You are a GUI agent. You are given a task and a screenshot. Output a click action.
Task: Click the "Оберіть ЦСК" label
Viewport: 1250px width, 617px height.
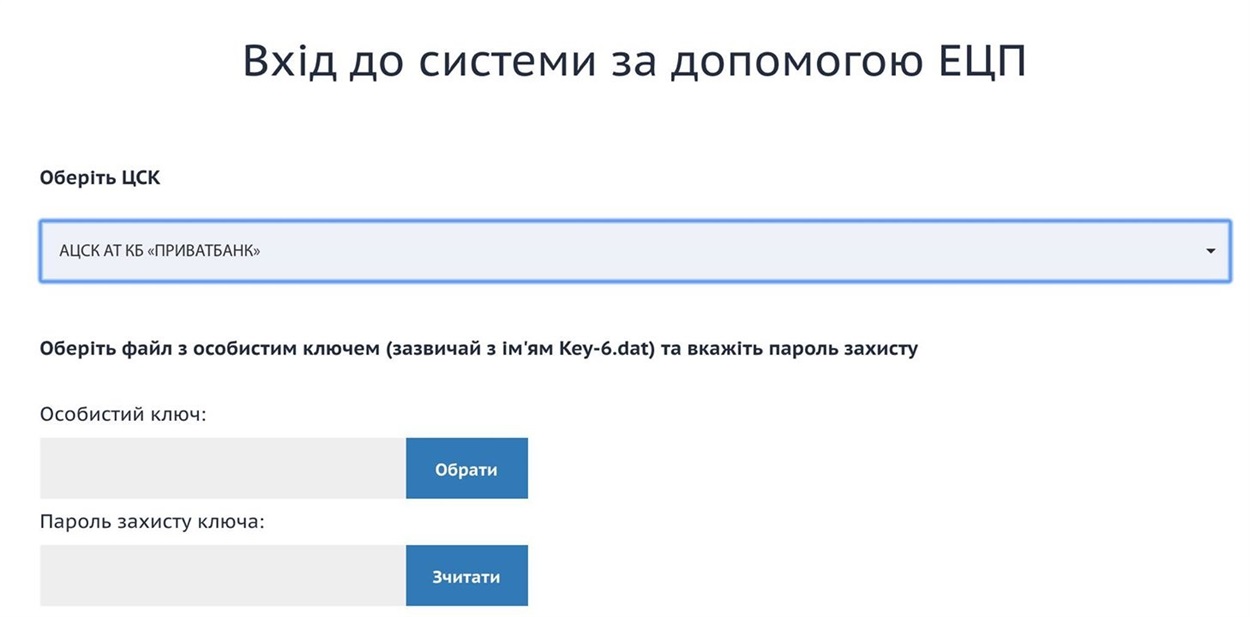(100, 178)
